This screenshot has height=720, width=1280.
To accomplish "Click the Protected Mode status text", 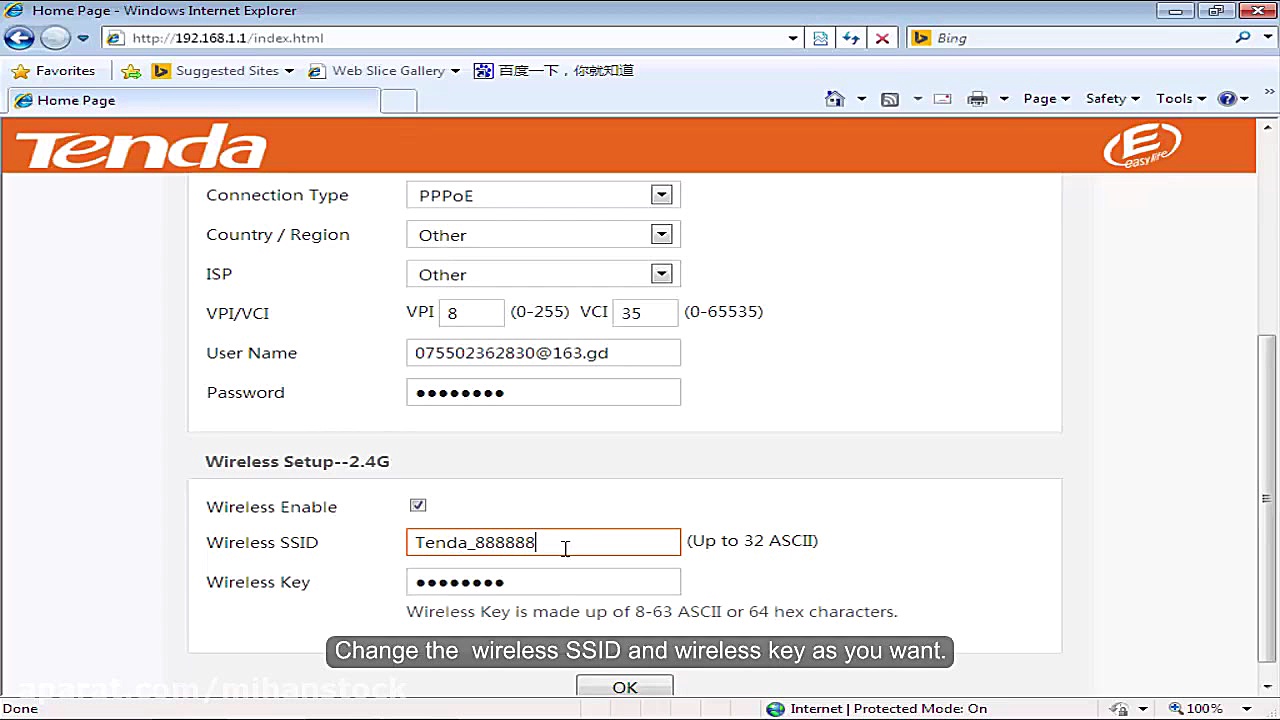I will (x=920, y=709).
